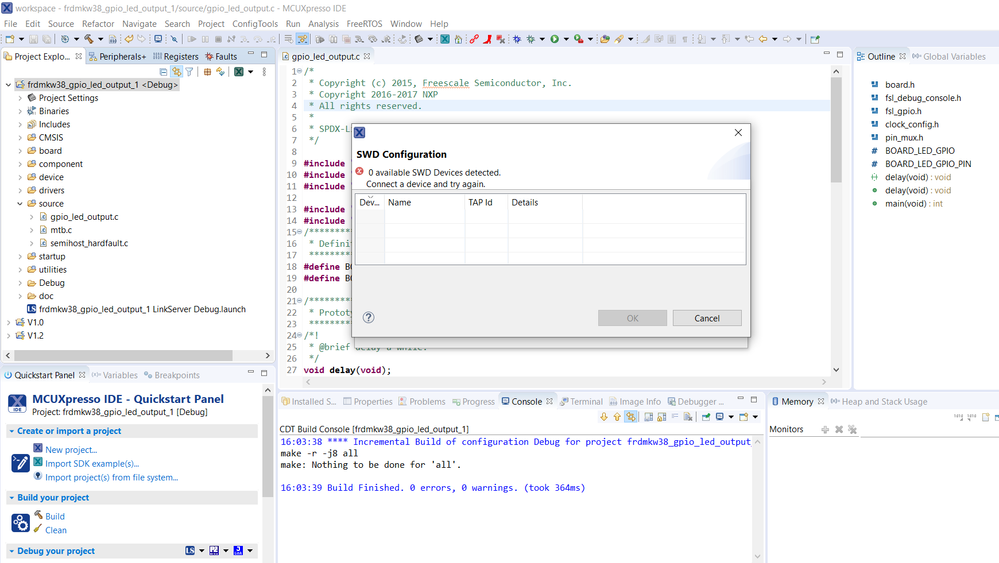
Task: Click three-dot view menu in Project Explorer
Action: [x=264, y=71]
